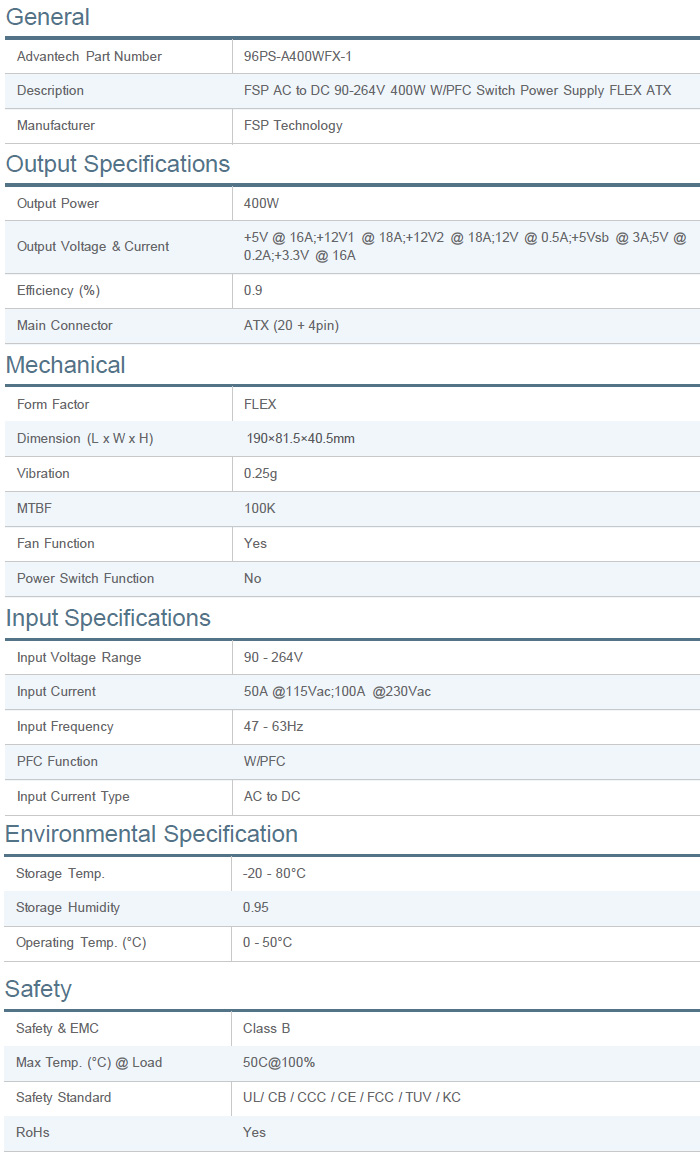This screenshot has height=1154, width=700.
Task: Click the Environmental Specification heading
Action: click(151, 834)
